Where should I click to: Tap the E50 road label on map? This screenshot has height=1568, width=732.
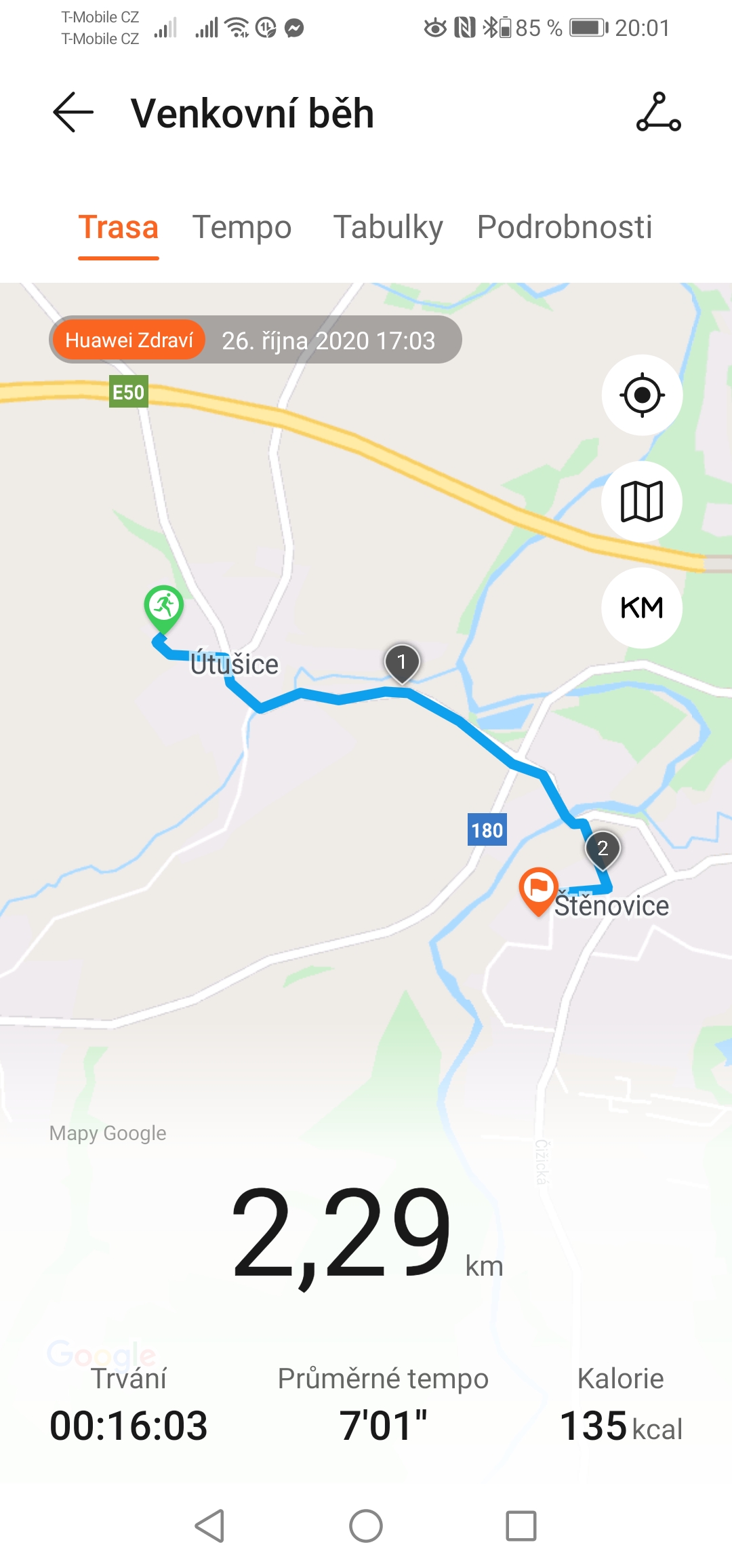[x=129, y=392]
